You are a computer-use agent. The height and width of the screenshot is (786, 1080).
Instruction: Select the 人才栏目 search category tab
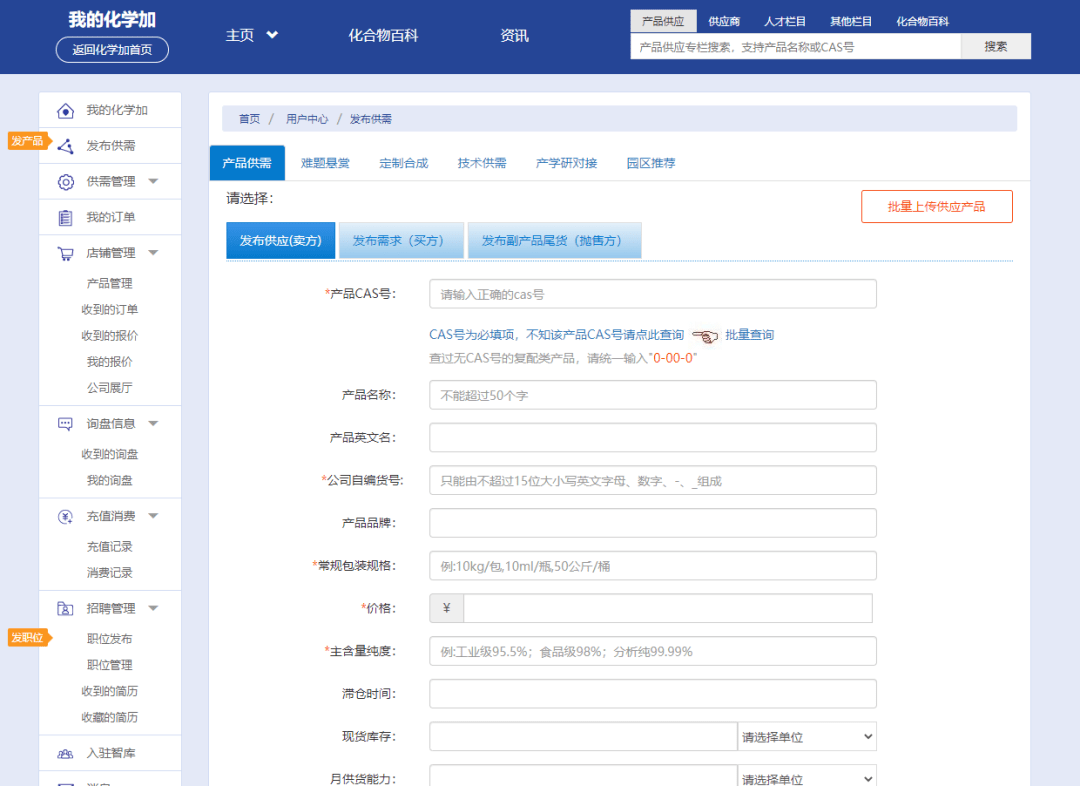[x=785, y=21]
